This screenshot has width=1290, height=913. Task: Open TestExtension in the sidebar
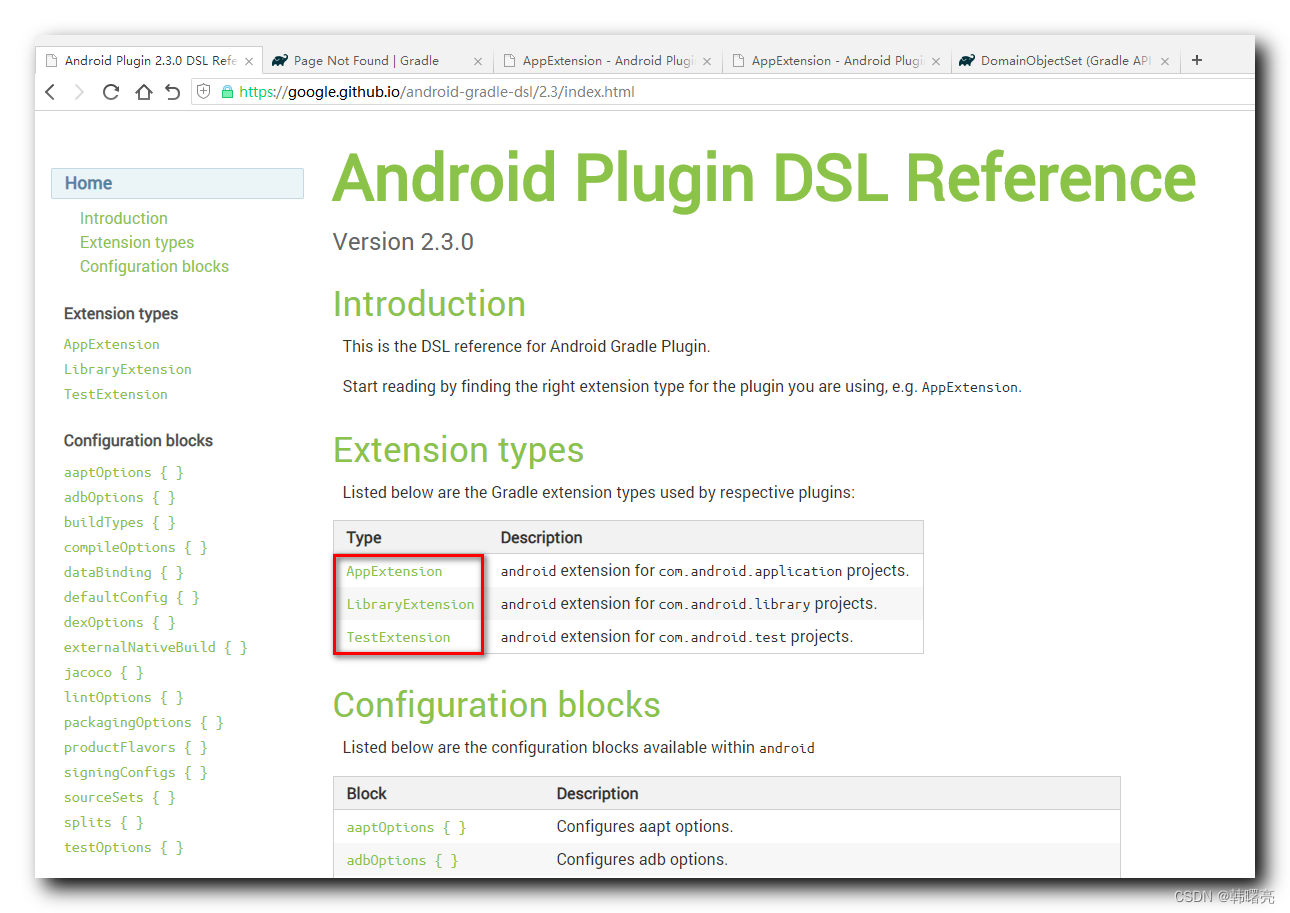[116, 394]
